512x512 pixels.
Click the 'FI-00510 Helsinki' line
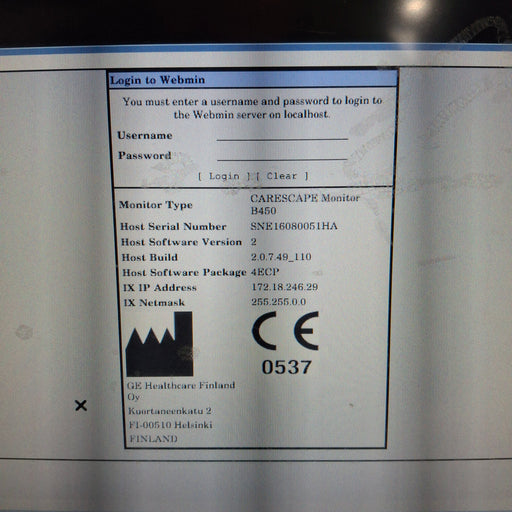point(171,425)
